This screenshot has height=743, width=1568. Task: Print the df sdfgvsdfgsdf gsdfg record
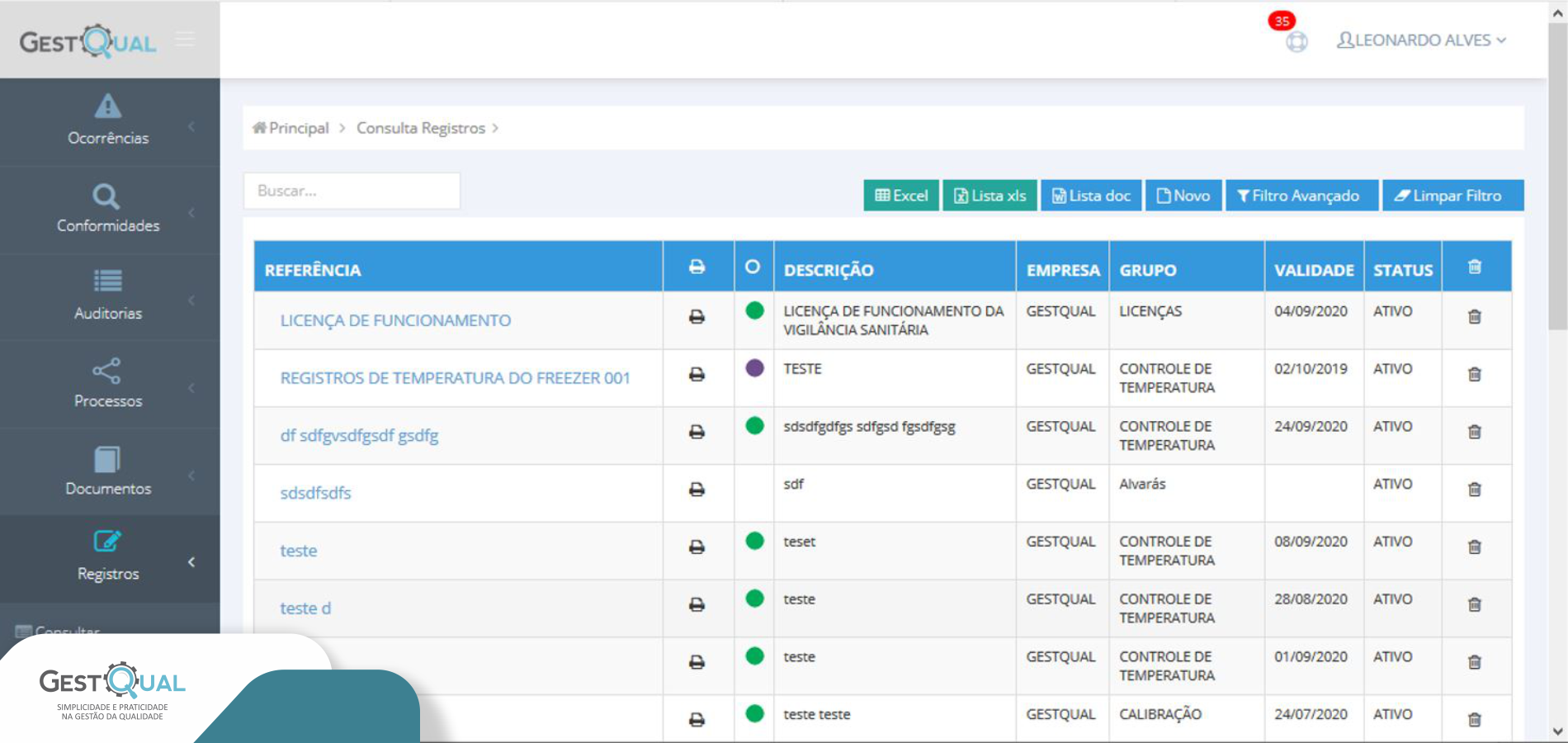[697, 432]
